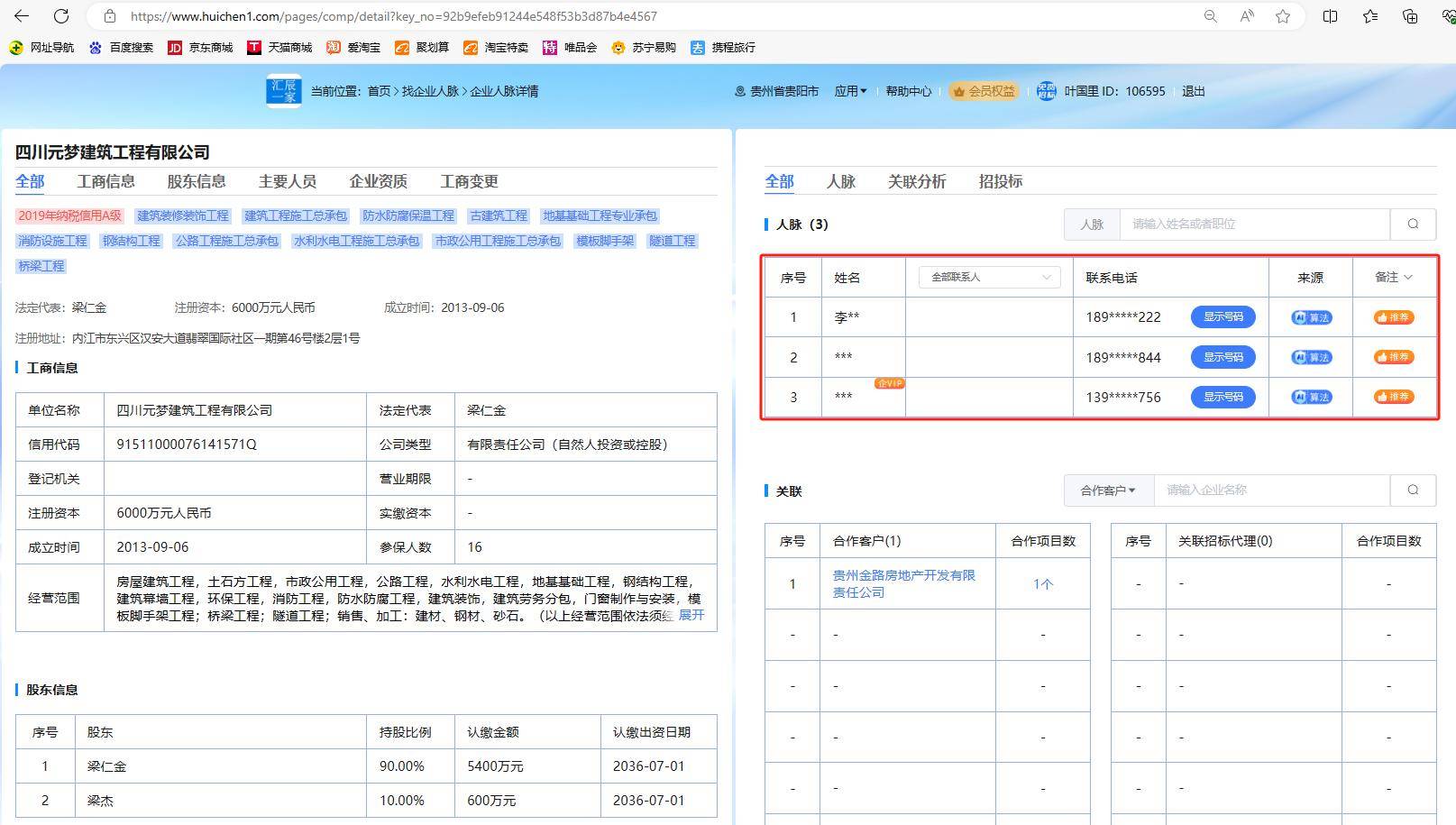
Task: Open the 合作客户 type dropdown
Action: (1108, 490)
